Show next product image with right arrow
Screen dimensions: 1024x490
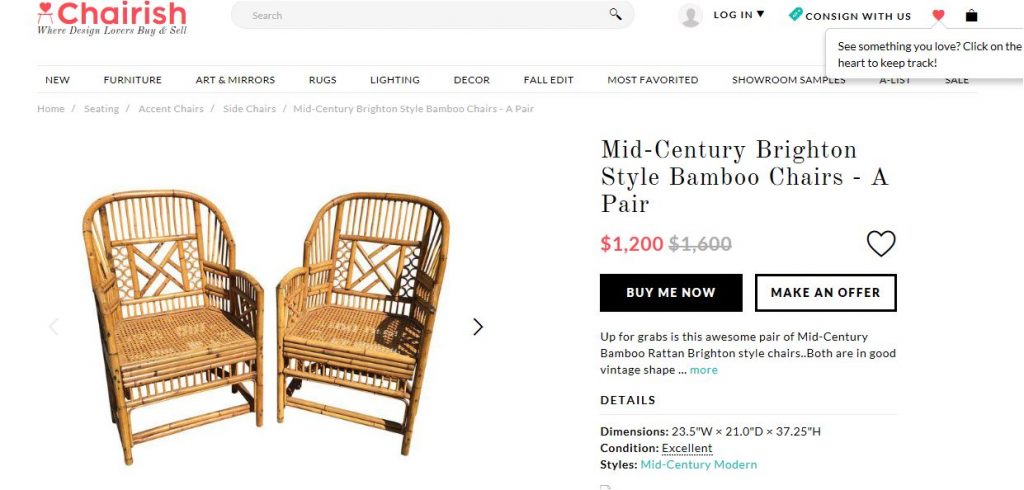point(477,326)
